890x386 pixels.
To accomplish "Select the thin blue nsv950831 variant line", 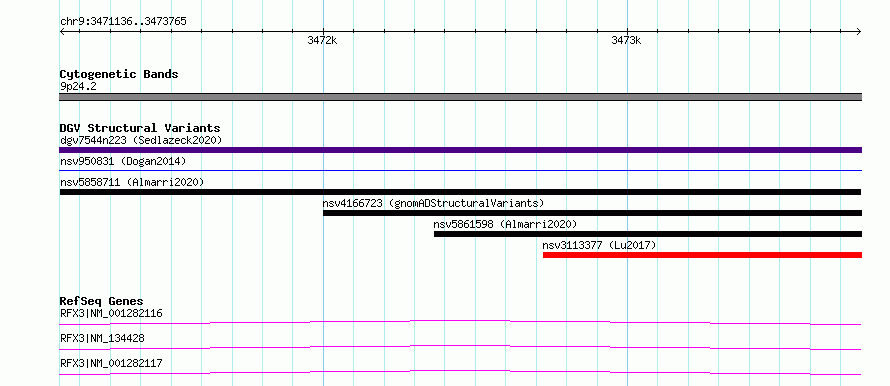I will click(x=460, y=170).
